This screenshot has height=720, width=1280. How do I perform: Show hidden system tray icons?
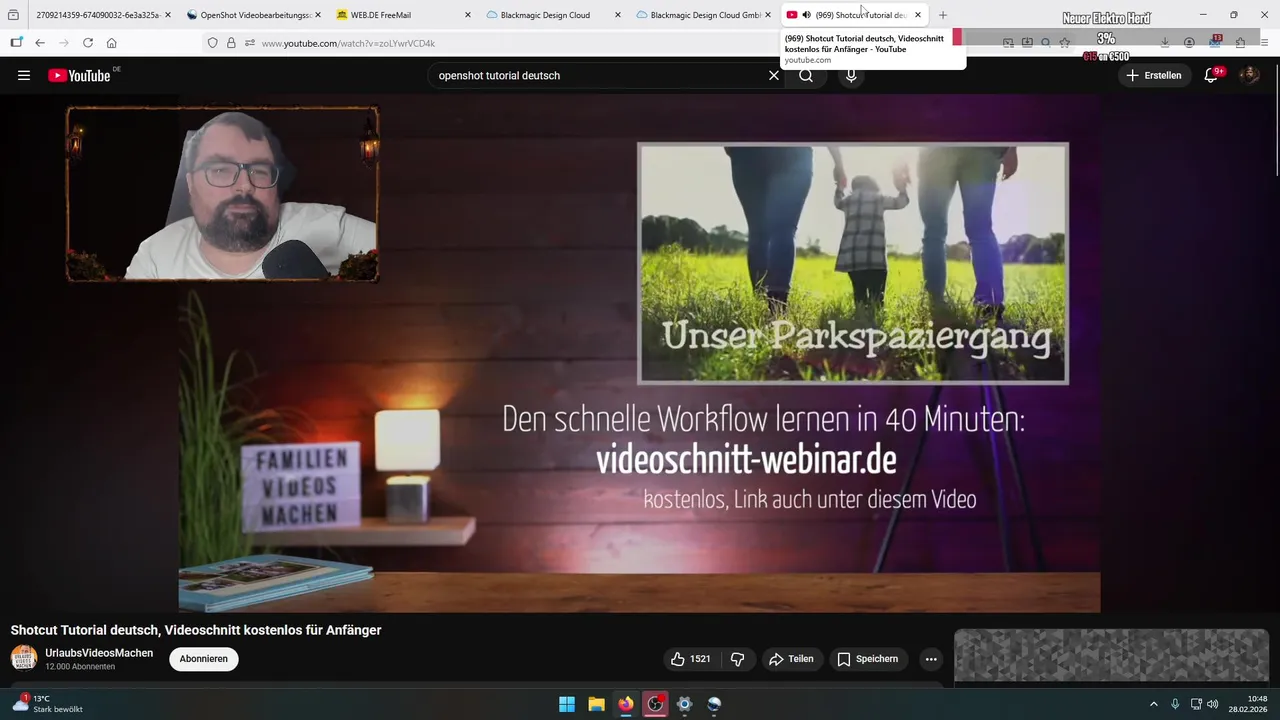(x=1153, y=704)
